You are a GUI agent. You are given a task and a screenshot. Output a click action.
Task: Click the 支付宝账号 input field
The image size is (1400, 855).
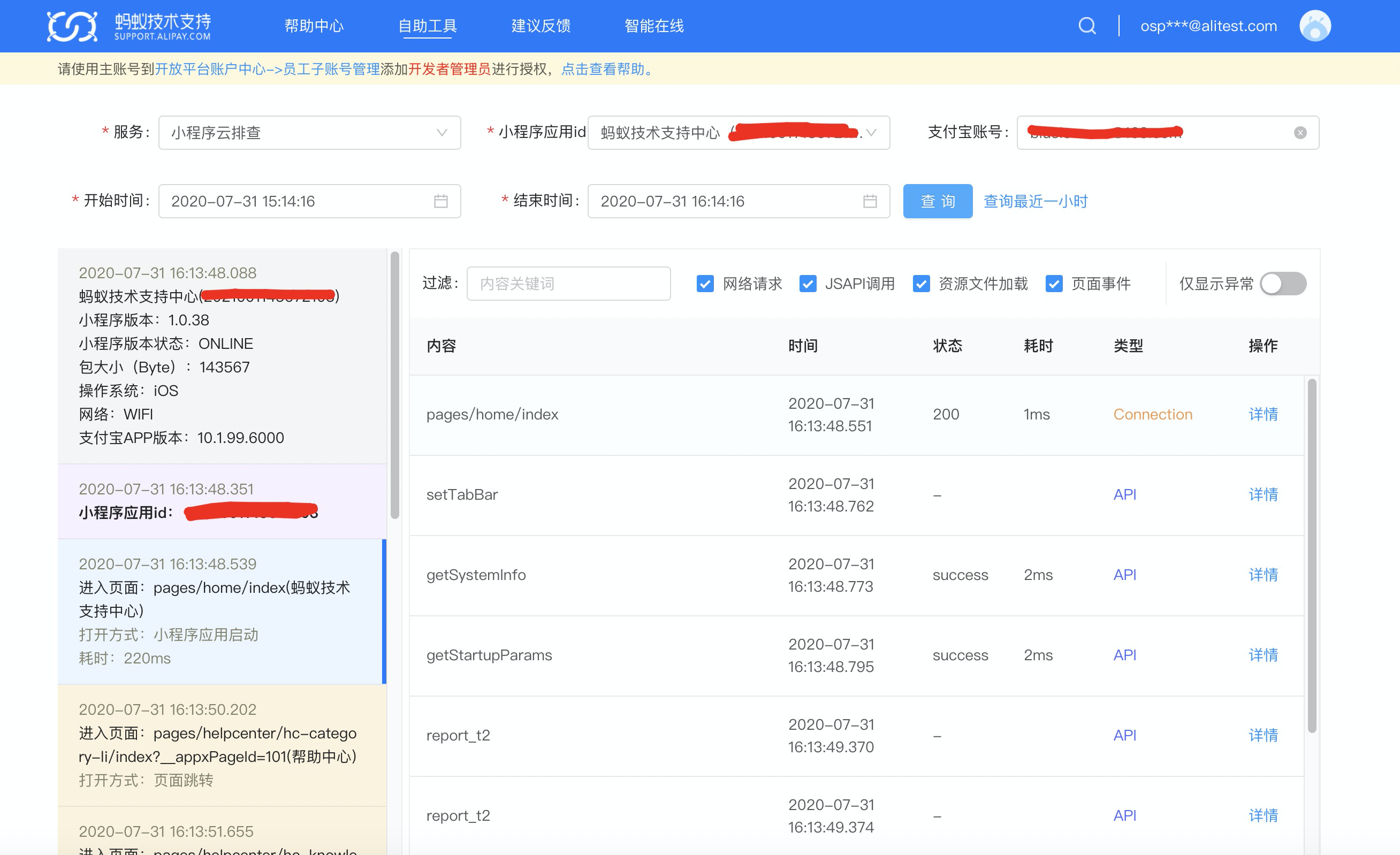click(1168, 132)
